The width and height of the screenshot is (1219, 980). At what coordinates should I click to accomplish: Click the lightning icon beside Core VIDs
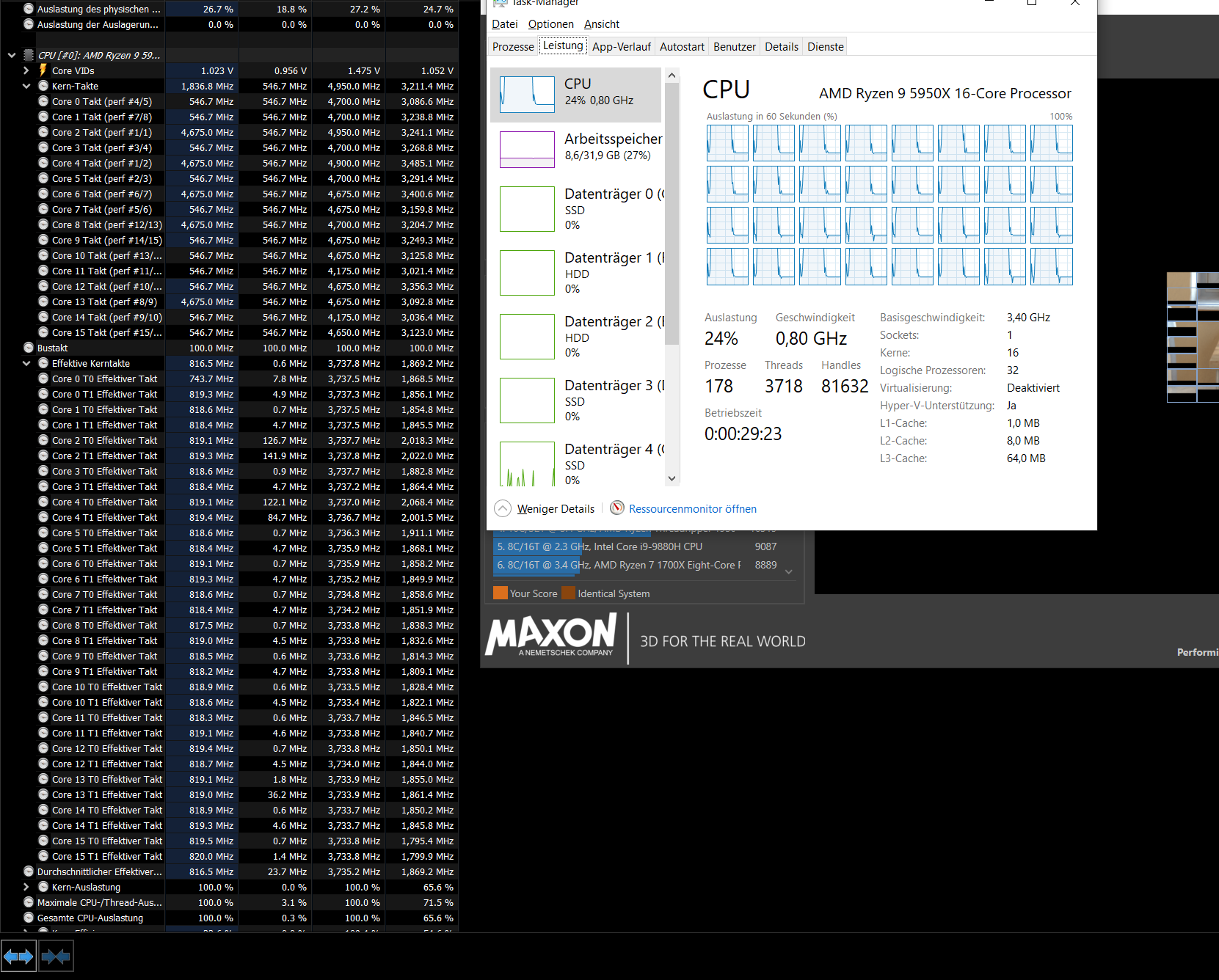43,70
